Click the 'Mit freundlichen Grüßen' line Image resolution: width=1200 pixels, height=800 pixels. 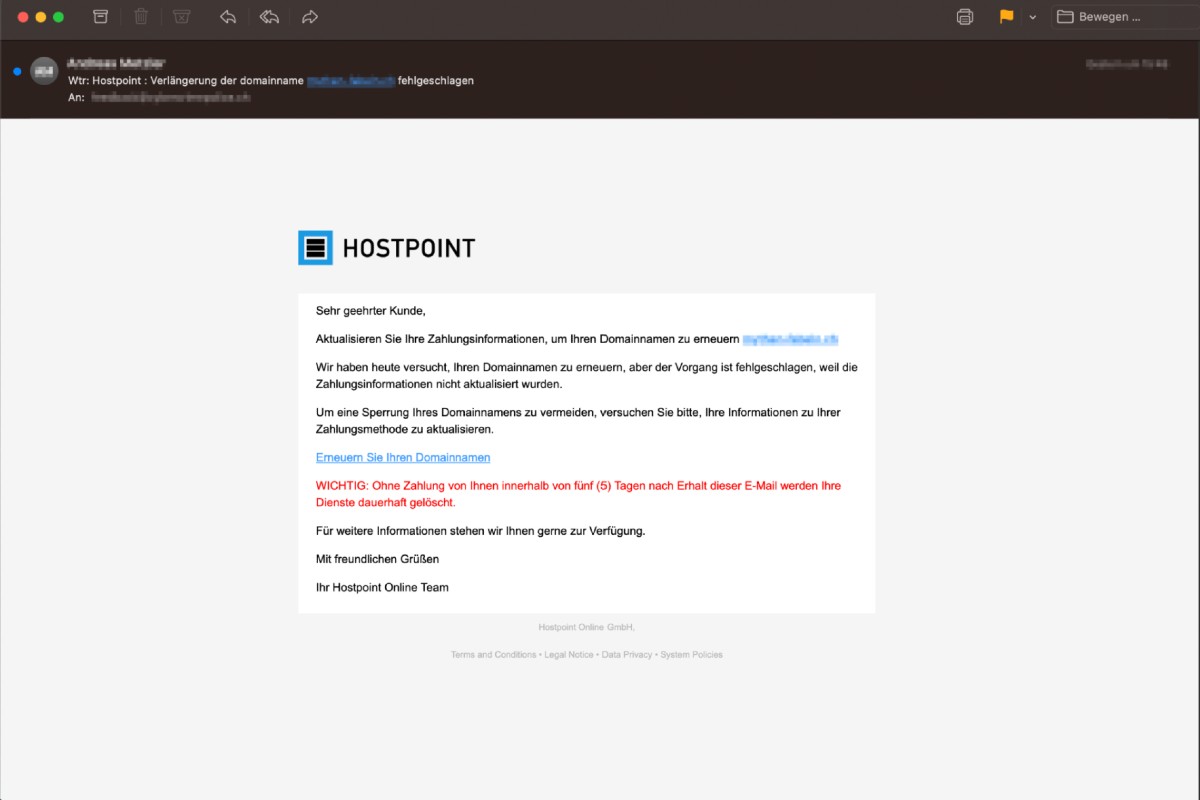point(377,559)
